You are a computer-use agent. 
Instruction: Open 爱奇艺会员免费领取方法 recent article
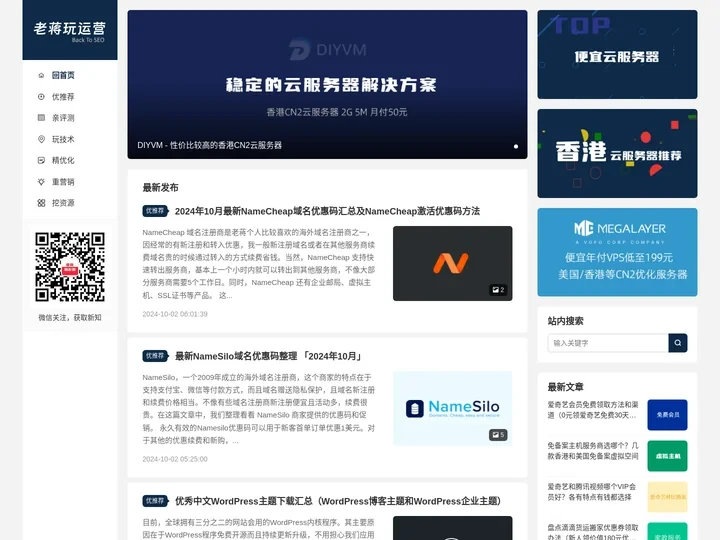[593, 410]
